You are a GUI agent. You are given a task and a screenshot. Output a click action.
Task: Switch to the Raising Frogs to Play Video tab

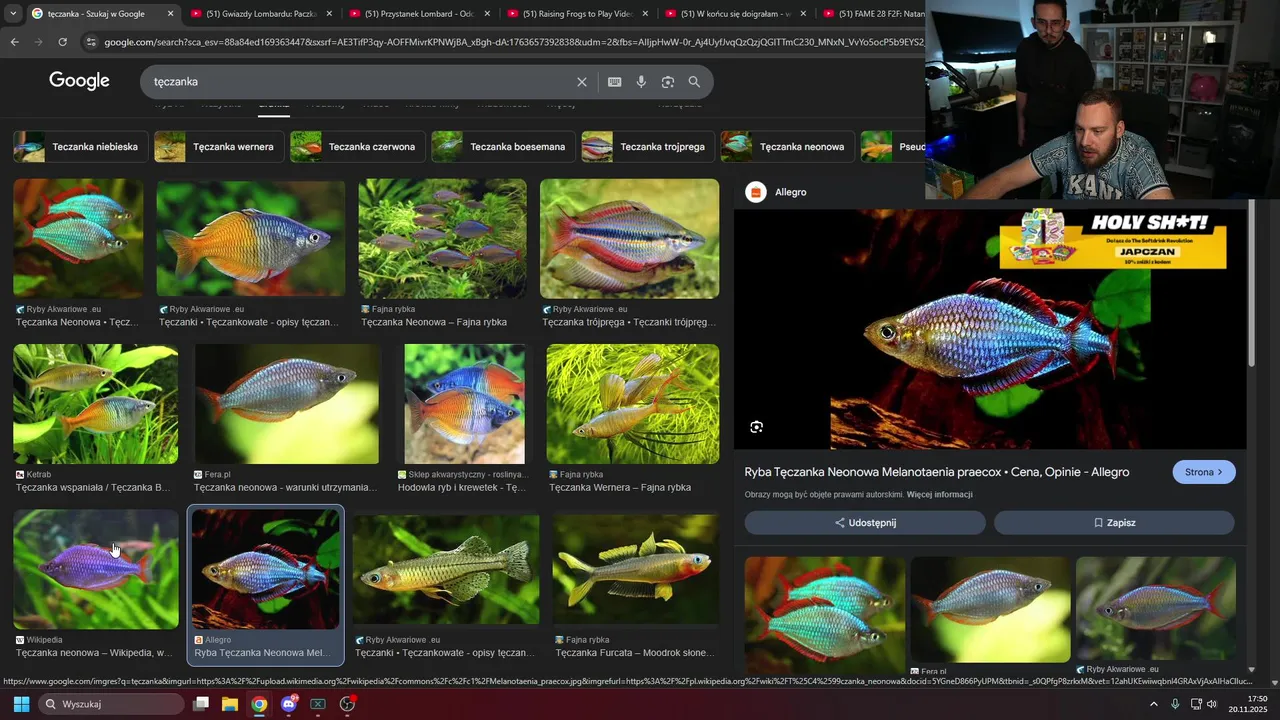(577, 14)
